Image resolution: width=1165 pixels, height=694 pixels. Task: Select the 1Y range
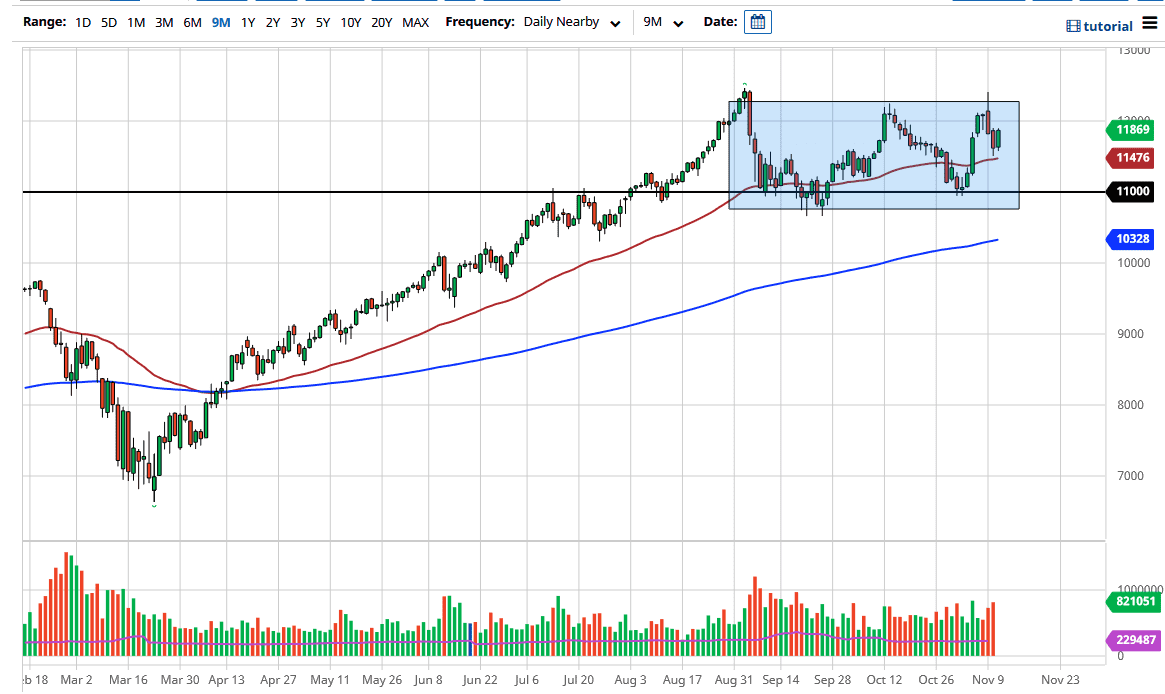pyautogui.click(x=246, y=21)
